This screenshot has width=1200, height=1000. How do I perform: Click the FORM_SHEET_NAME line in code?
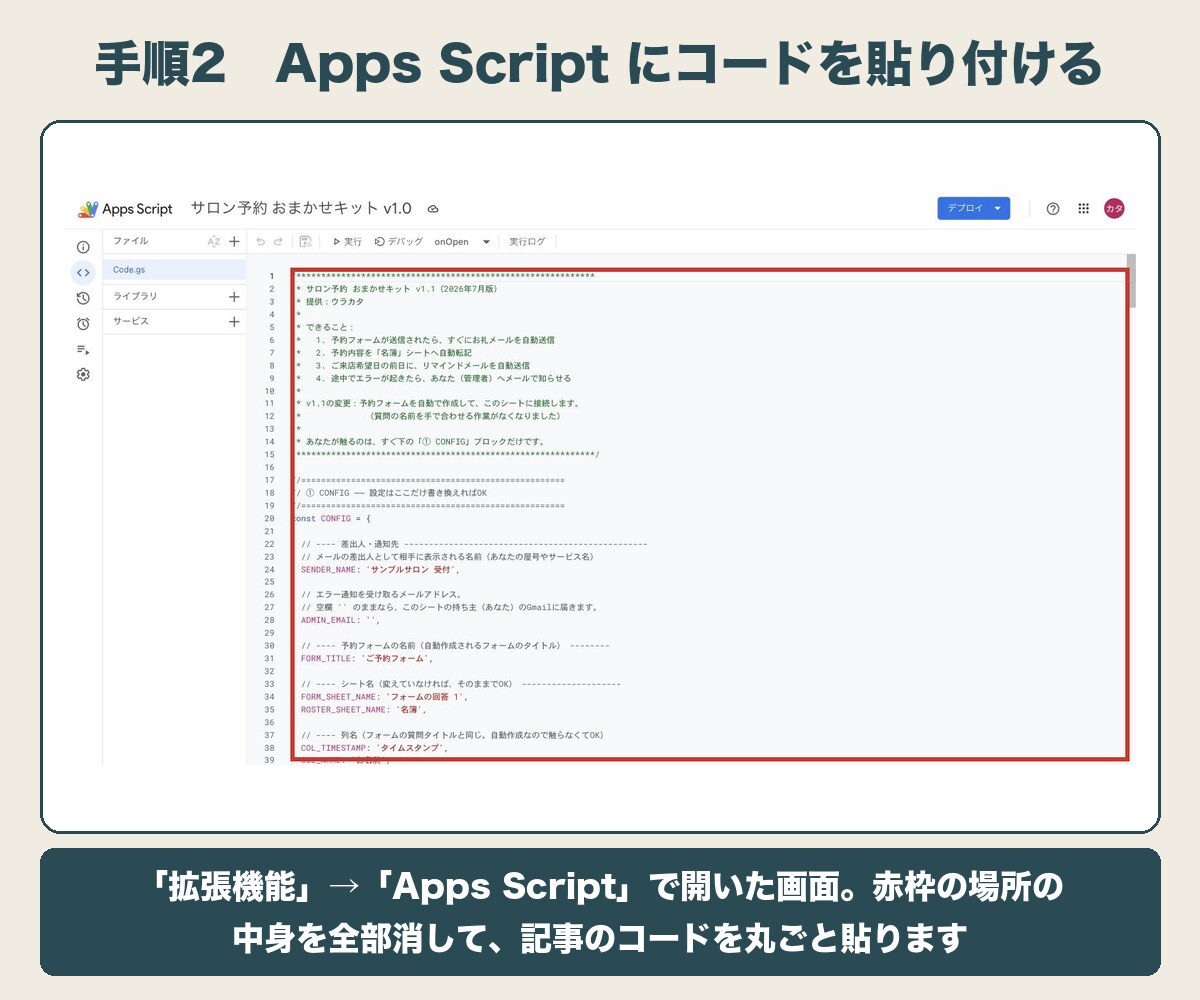pyautogui.click(x=384, y=696)
